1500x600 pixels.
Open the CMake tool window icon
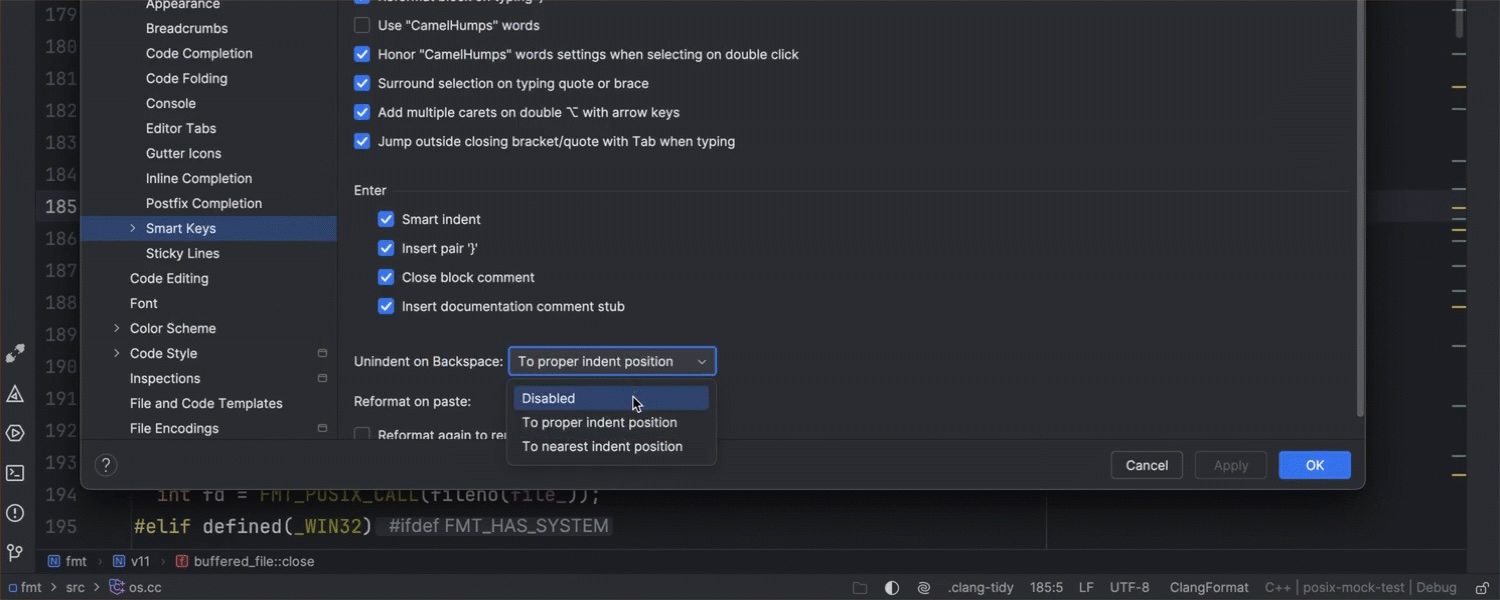tap(15, 394)
